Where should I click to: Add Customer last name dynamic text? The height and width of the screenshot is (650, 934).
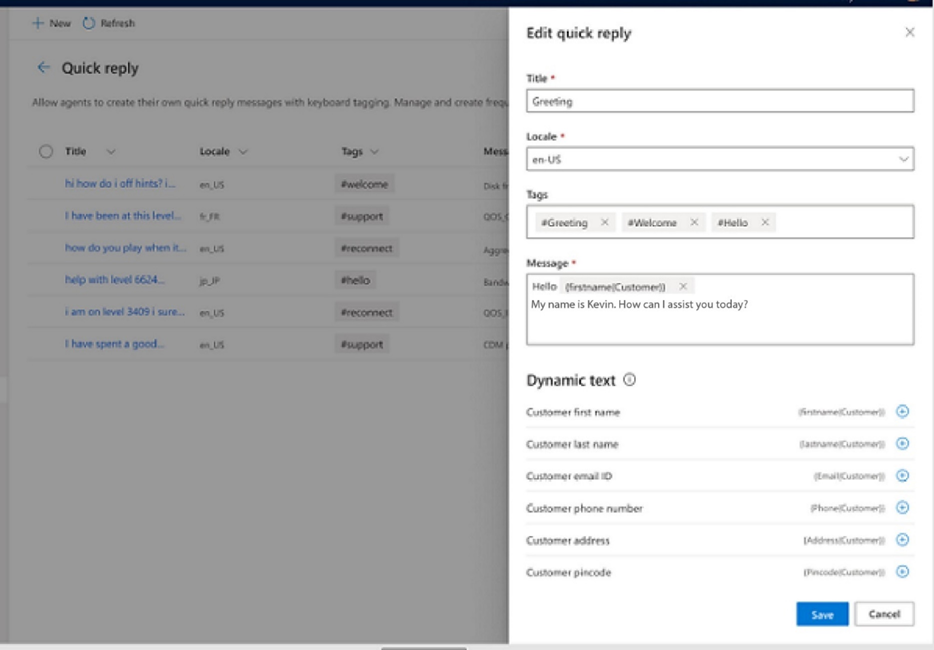902,444
